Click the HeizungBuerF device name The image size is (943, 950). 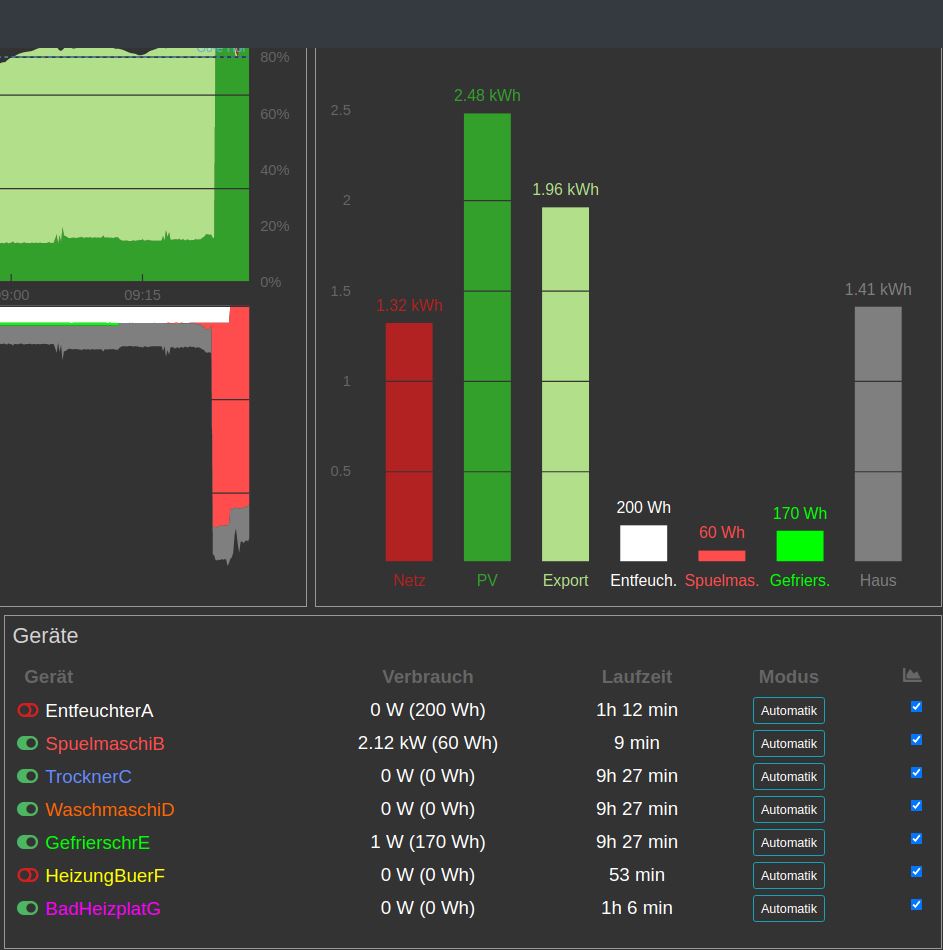click(105, 875)
